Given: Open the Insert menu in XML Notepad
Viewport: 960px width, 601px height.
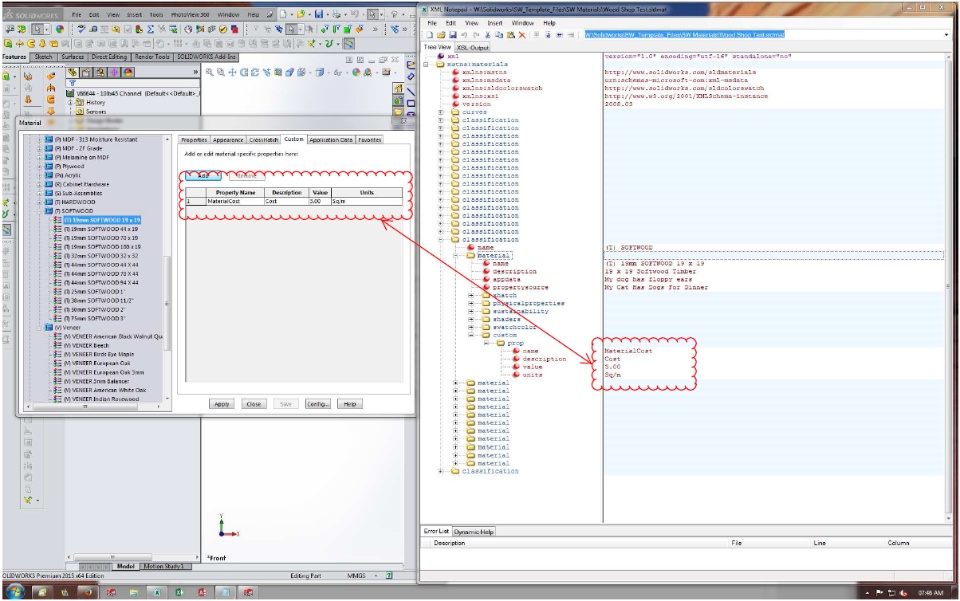Looking at the screenshot, I should [495, 23].
